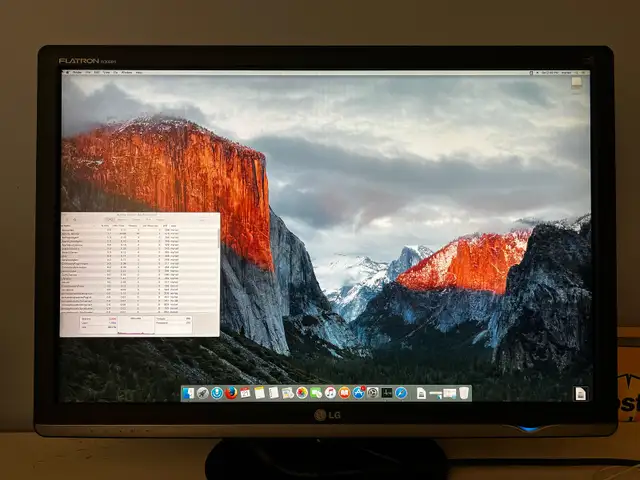
Task: Open Calendar from the Dock
Action: pos(245,393)
